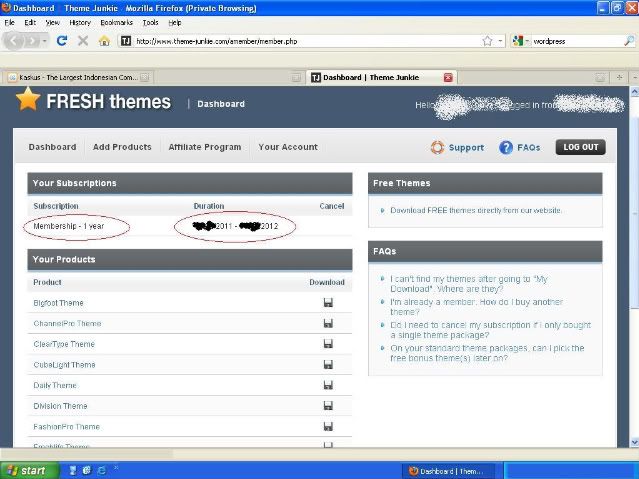The height and width of the screenshot is (479, 639).
Task: Click the FAQs link text in the nav bar
Action: (529, 148)
